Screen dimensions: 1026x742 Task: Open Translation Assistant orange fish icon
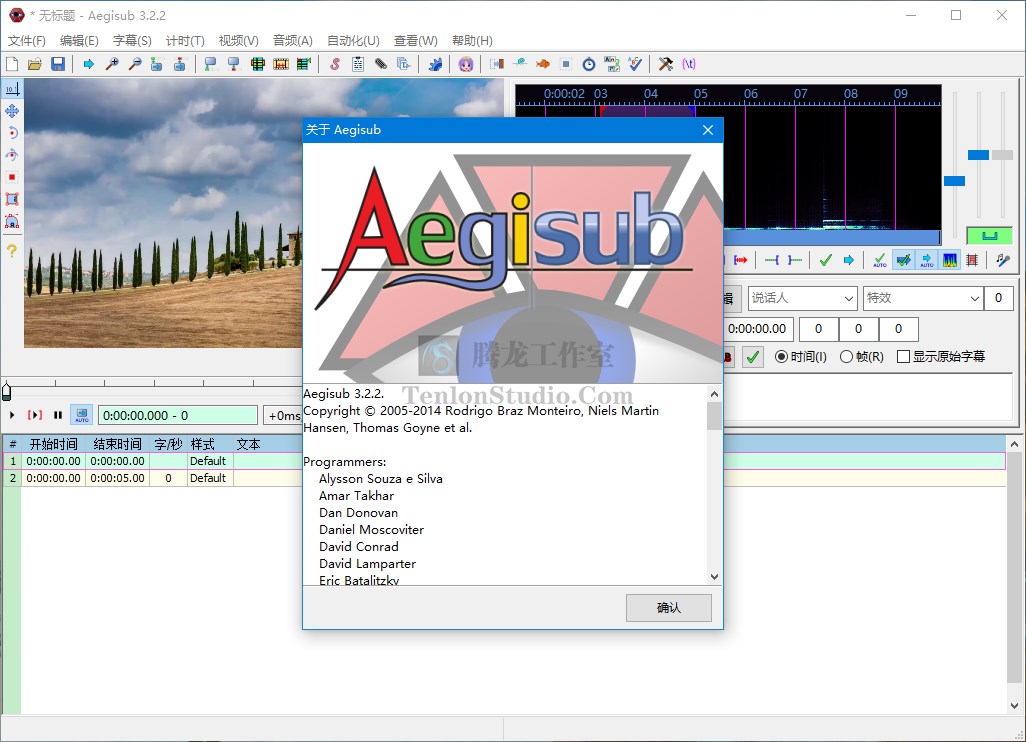point(542,63)
